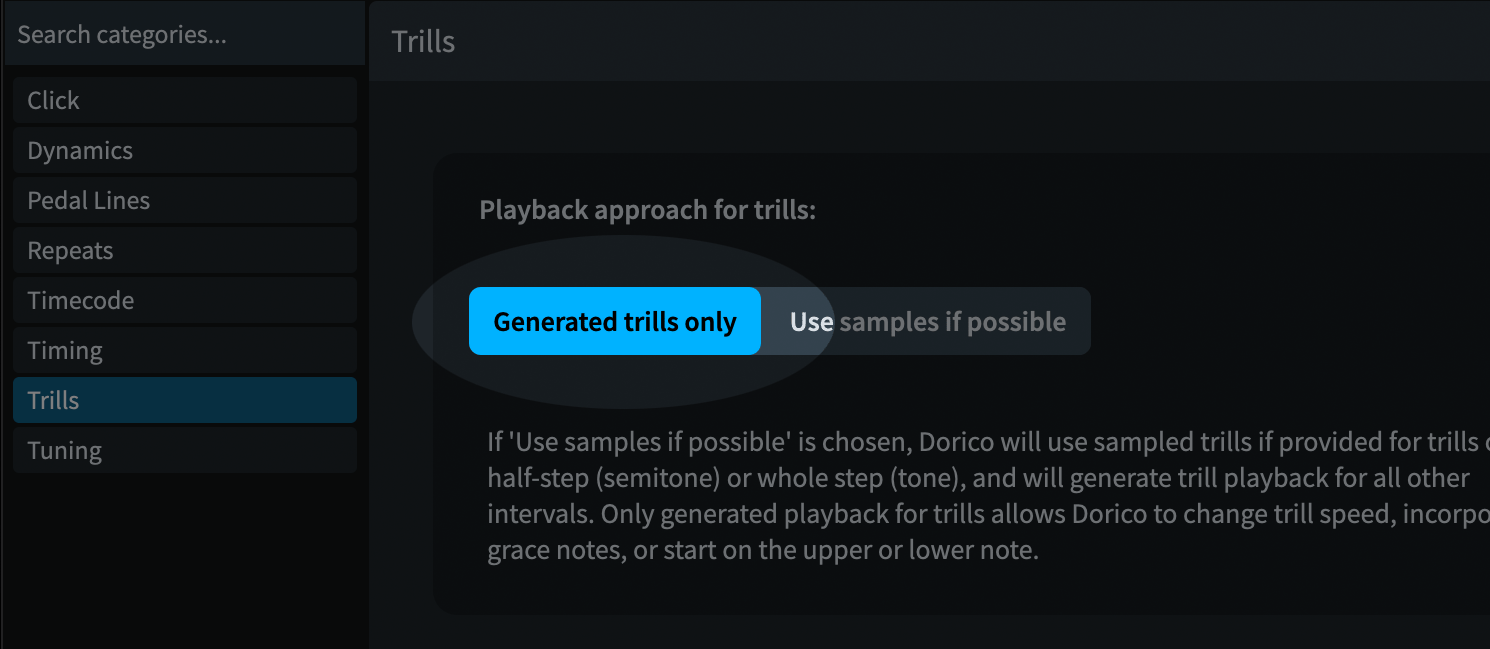This screenshot has width=1490, height=649.
Task: Select the Dynamics category
Action: pos(184,150)
